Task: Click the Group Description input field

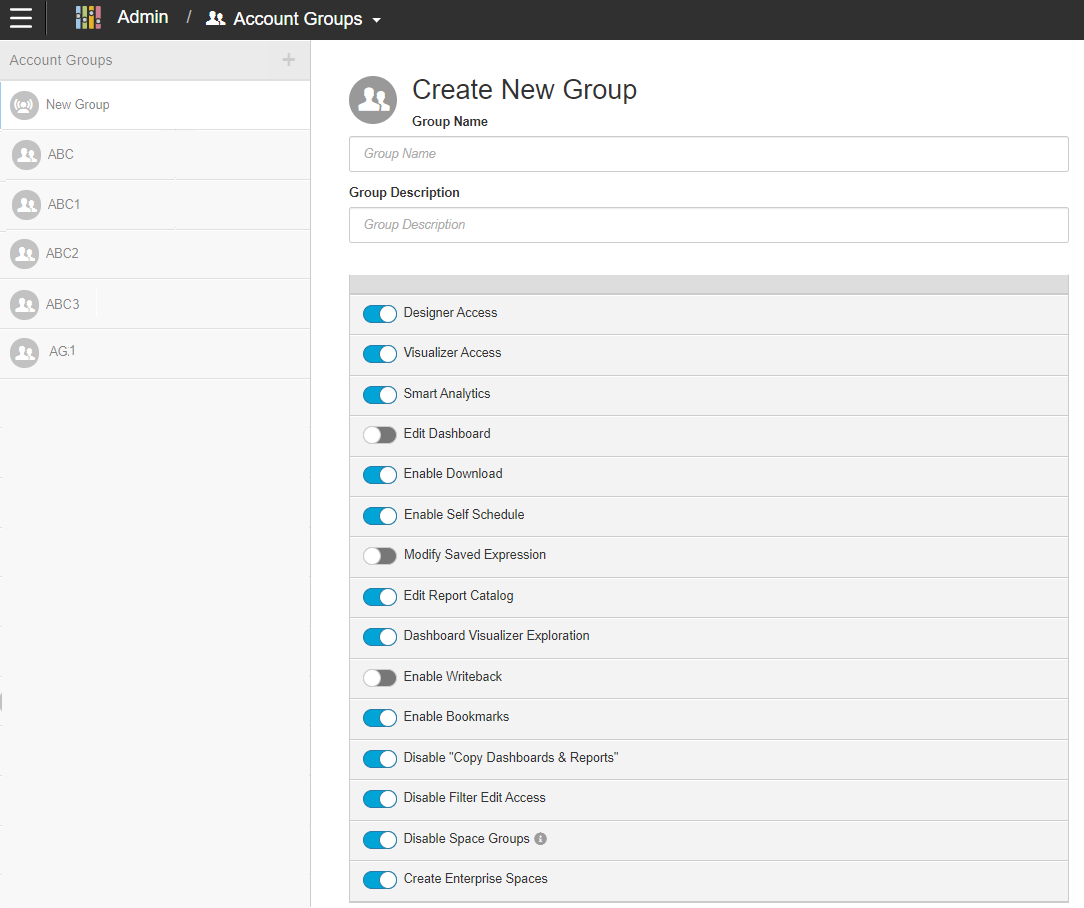Action: pyautogui.click(x=708, y=225)
